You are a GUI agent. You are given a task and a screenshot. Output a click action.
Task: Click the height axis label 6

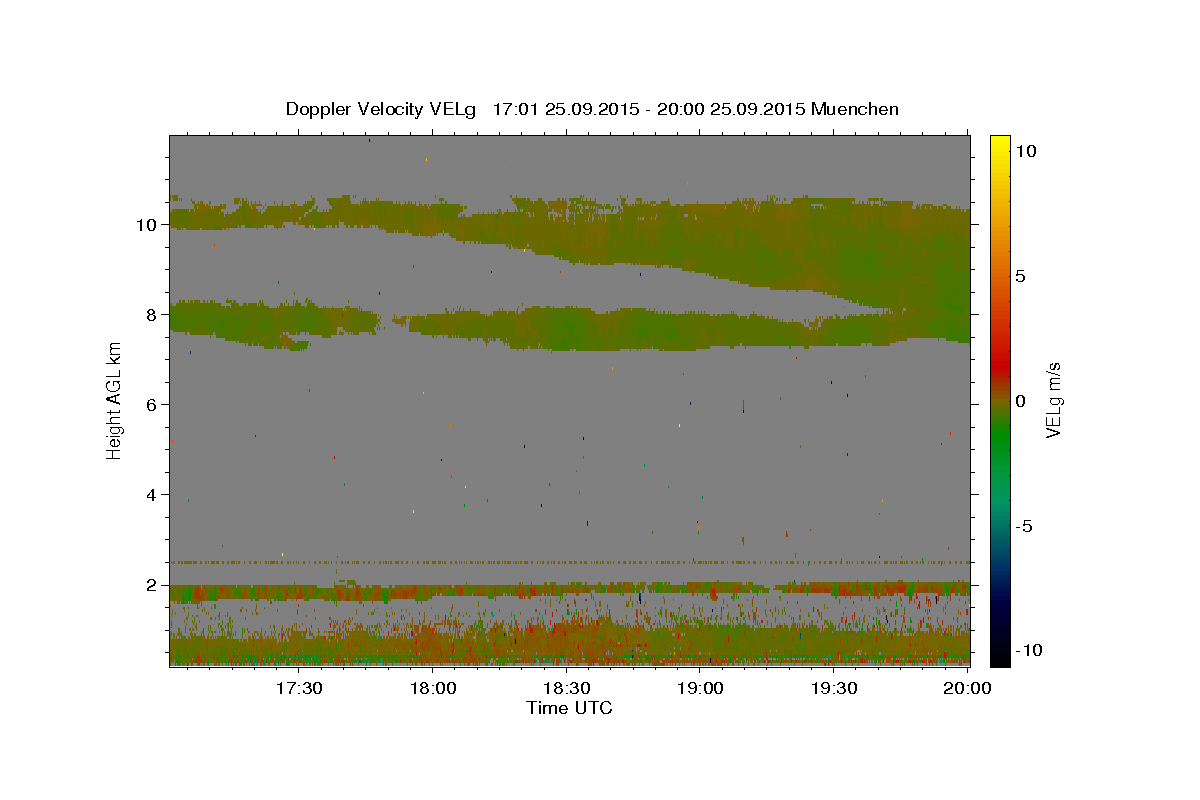click(152, 404)
